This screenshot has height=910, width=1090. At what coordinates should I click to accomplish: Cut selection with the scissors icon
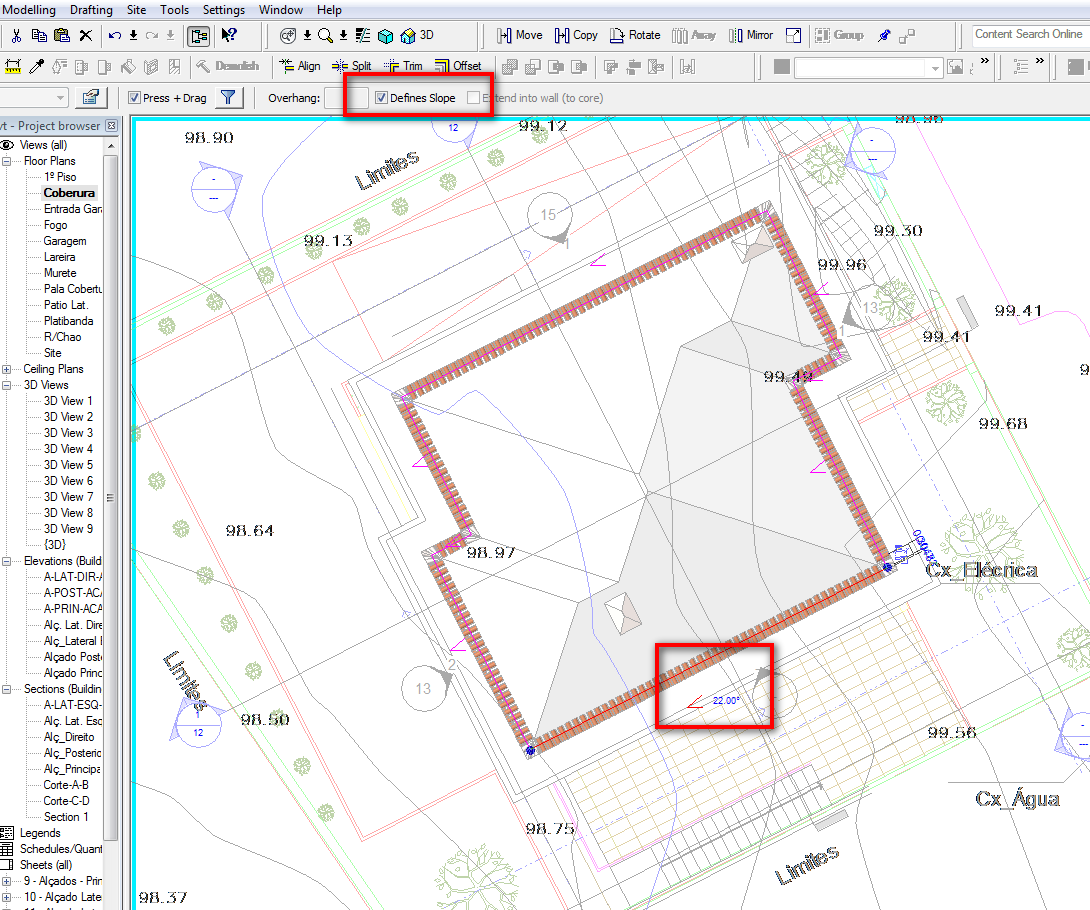point(16,35)
